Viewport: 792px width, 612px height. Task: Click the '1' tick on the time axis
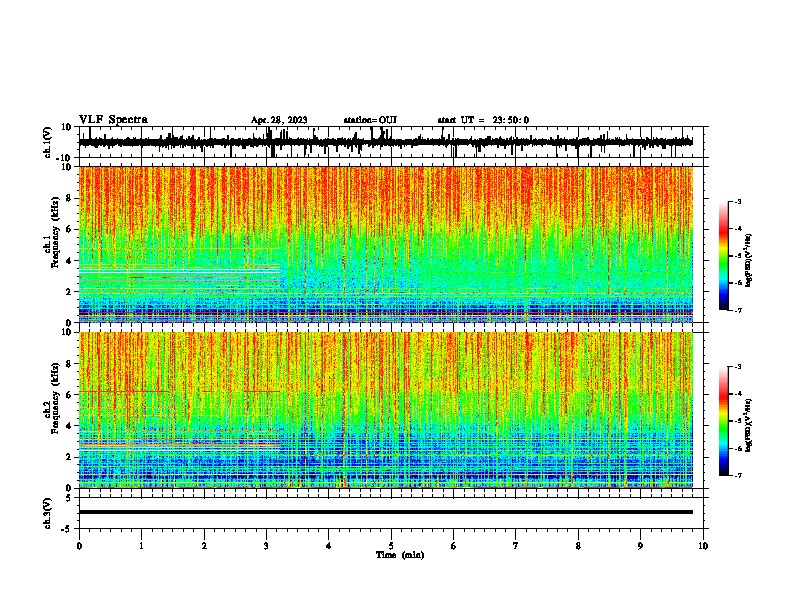[x=141, y=546]
